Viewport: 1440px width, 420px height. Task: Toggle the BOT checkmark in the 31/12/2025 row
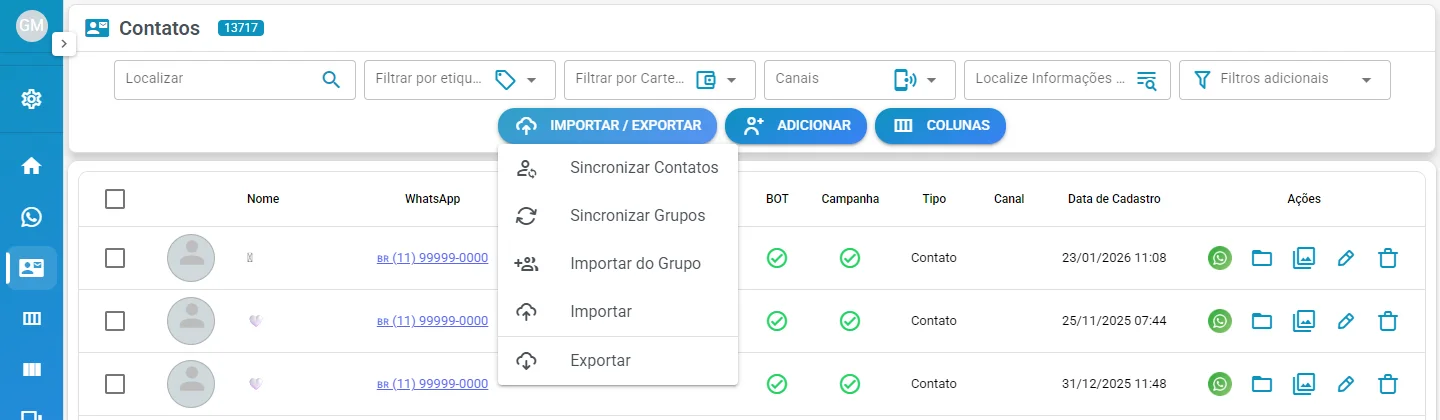777,384
